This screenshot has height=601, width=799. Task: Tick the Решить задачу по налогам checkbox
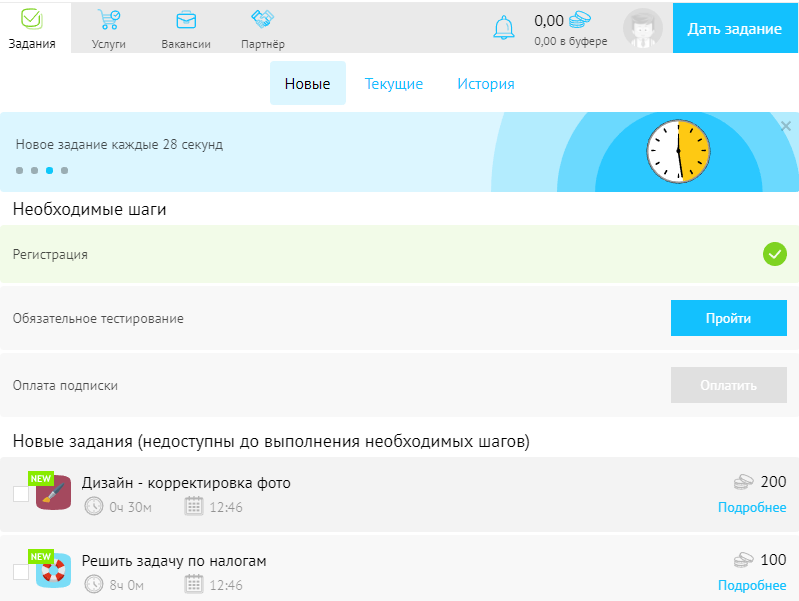point(21,572)
